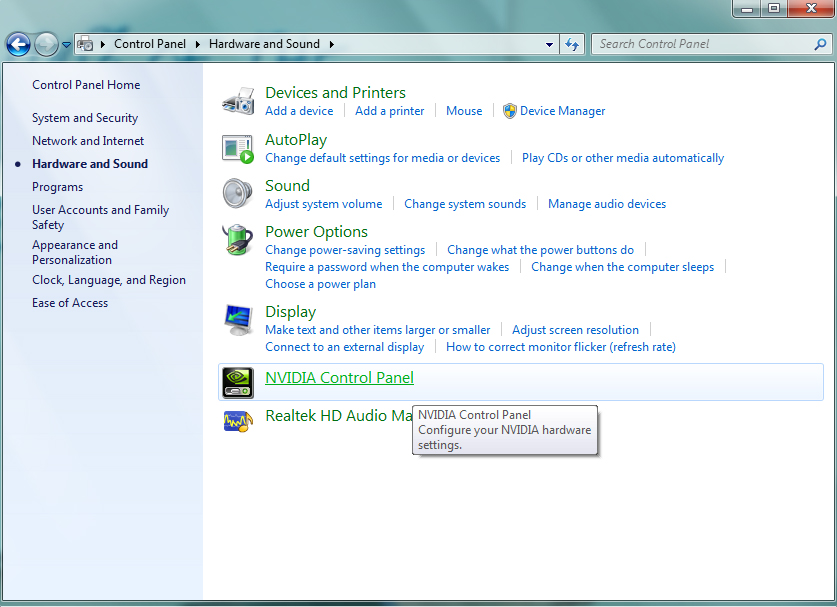The image size is (837, 607).
Task: Open the Power Options heading
Action: (x=316, y=232)
